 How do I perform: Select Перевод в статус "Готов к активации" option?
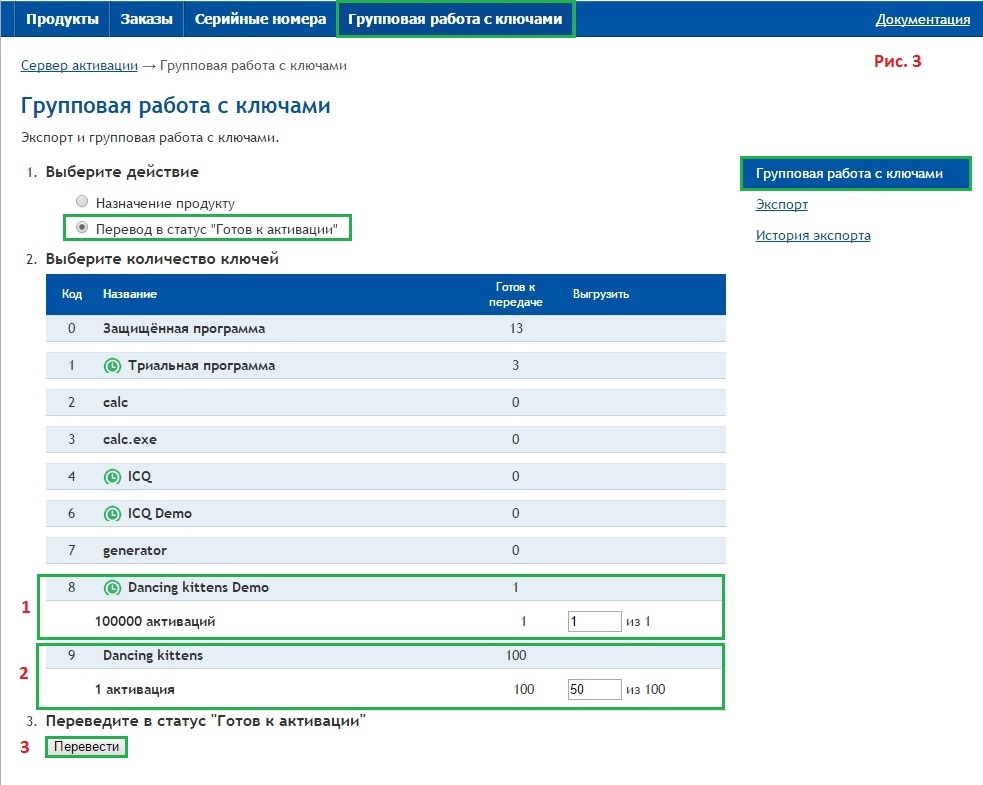[83, 228]
